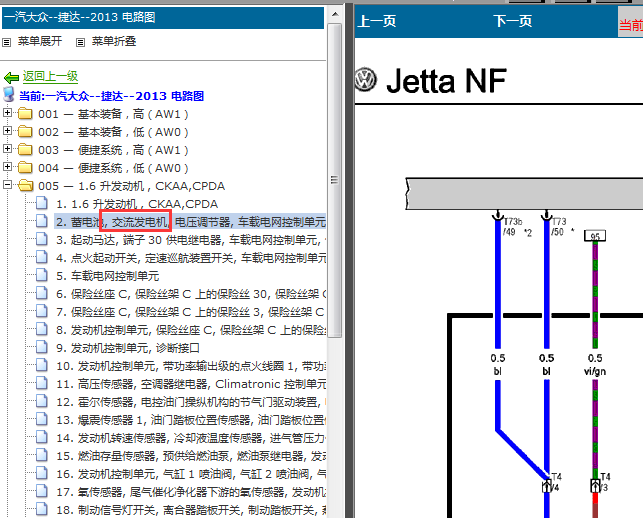
Task: Open 12. 霍尔传感器, 电控油门操纵机构
Action: [x=191, y=402]
